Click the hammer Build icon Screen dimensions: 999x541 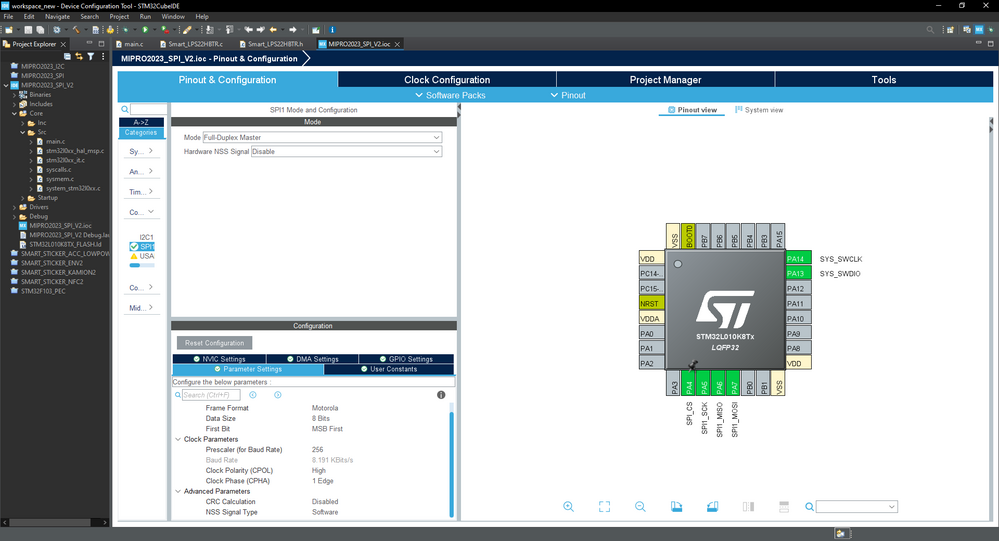[x=76, y=29]
